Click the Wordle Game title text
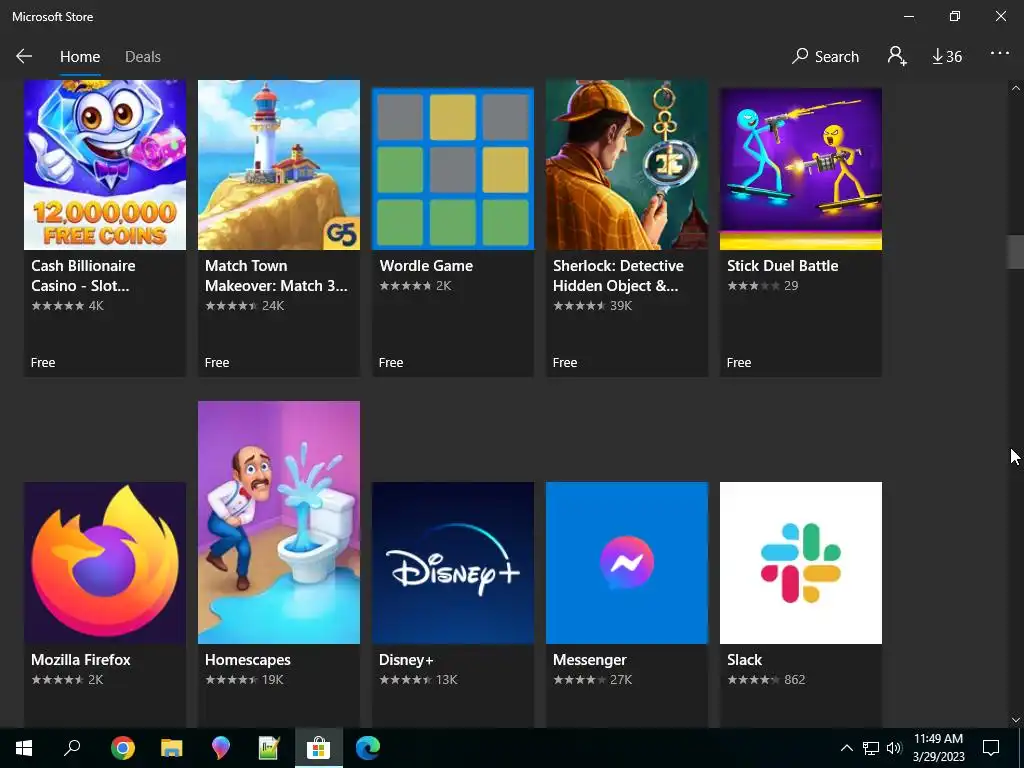The width and height of the screenshot is (1024, 768). click(426, 266)
